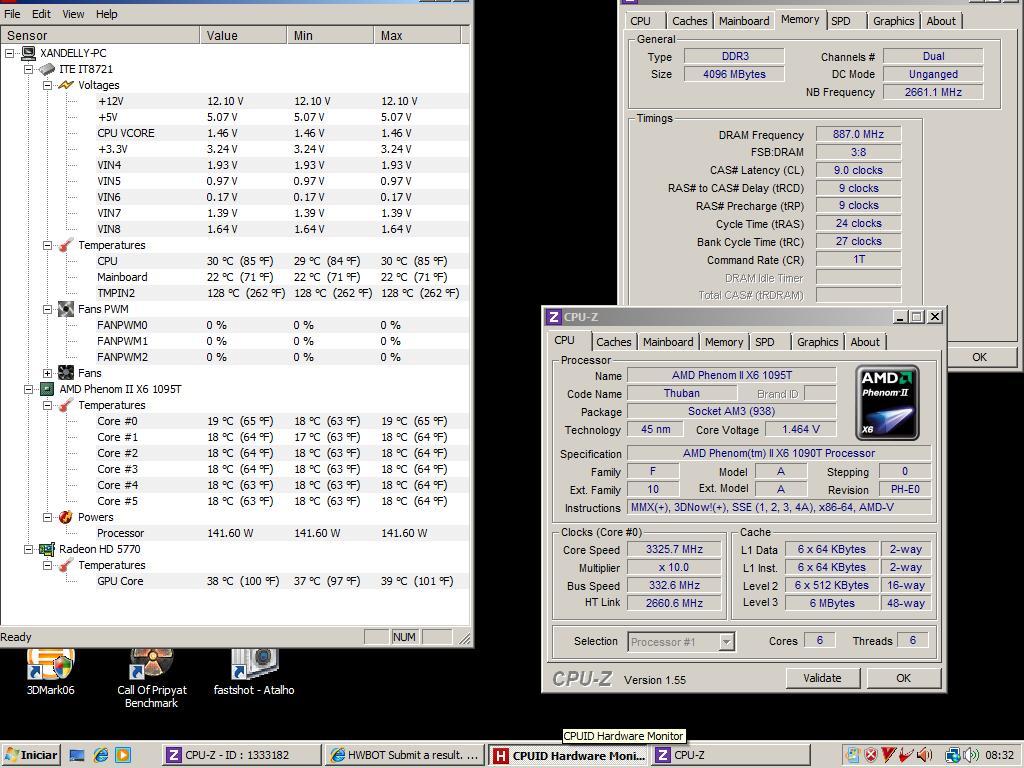1024x768 pixels.
Task: Select the Core #0 temperature row
Action: [x=282, y=421]
